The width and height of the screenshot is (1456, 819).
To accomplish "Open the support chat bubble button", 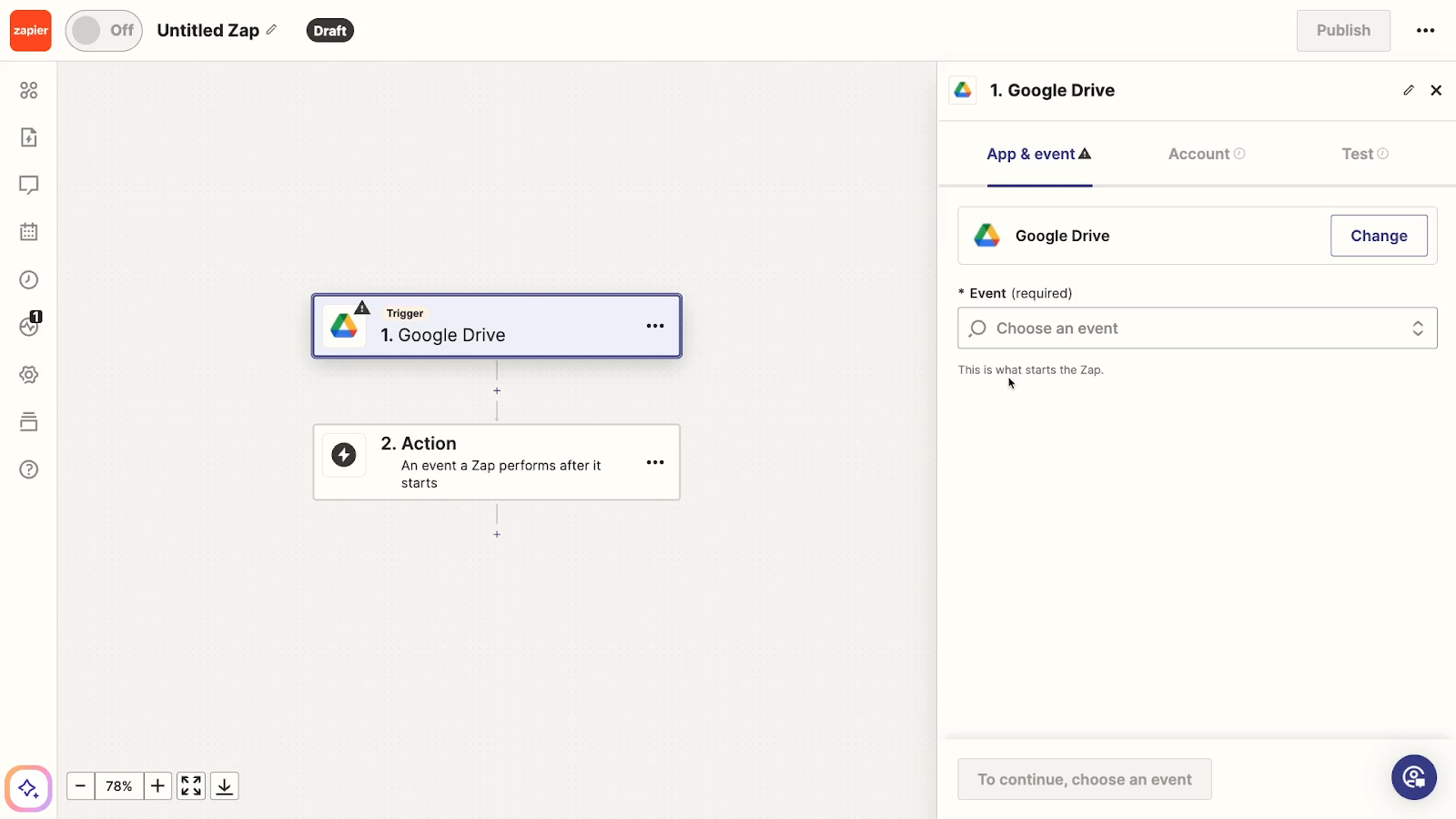I will click(1414, 777).
